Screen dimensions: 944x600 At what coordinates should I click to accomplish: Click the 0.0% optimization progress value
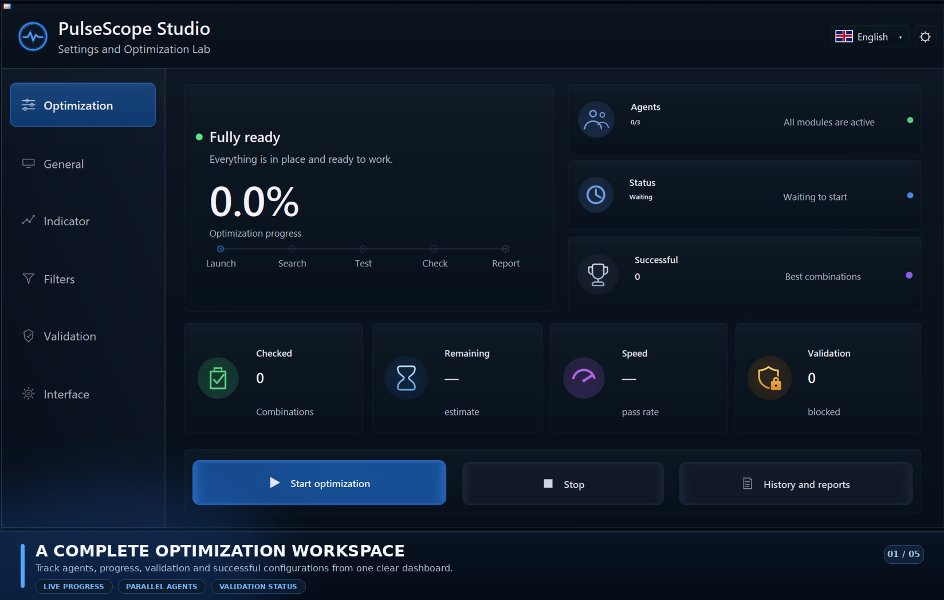(254, 202)
